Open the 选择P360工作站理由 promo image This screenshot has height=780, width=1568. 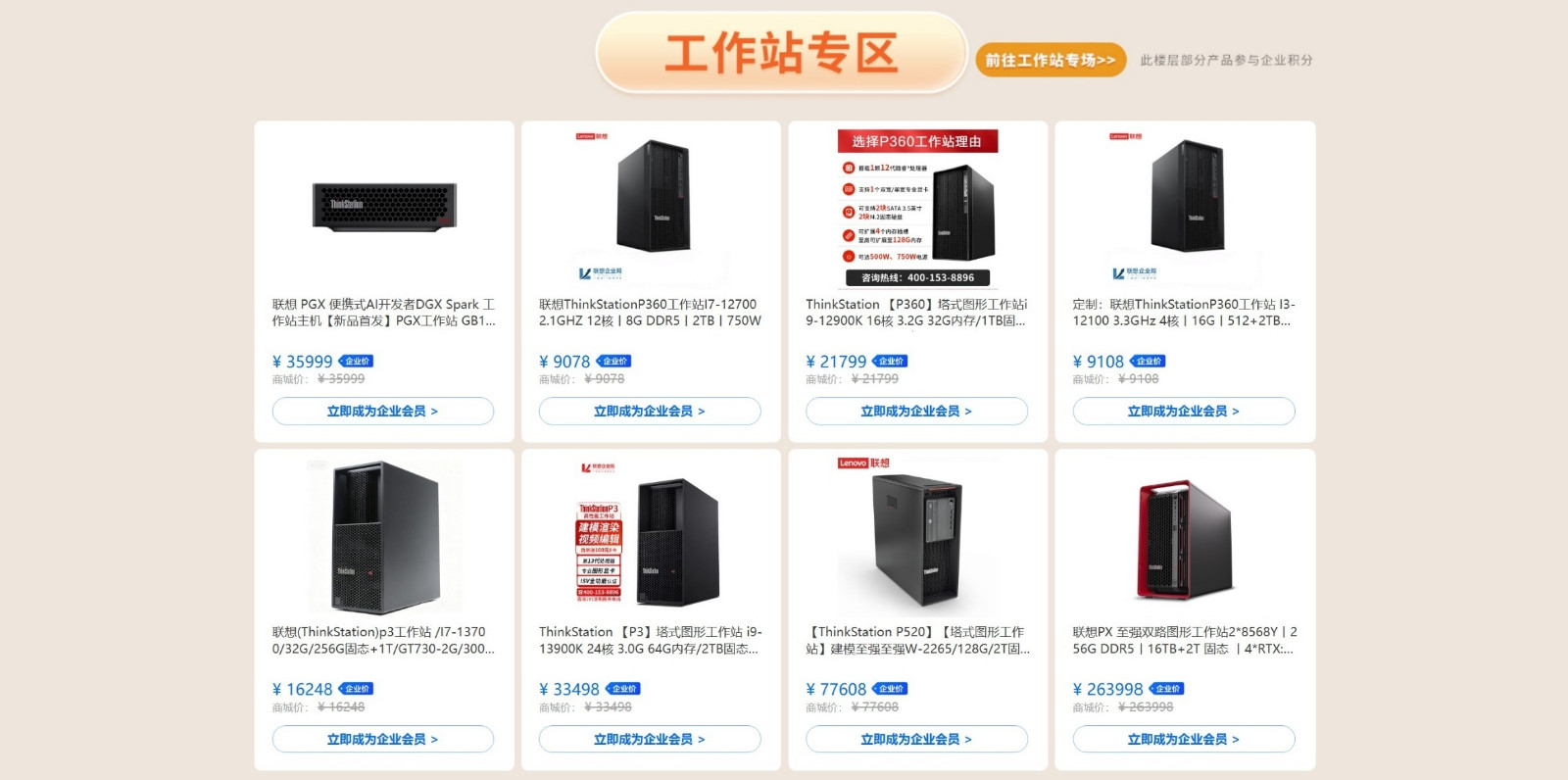pyautogui.click(x=917, y=207)
